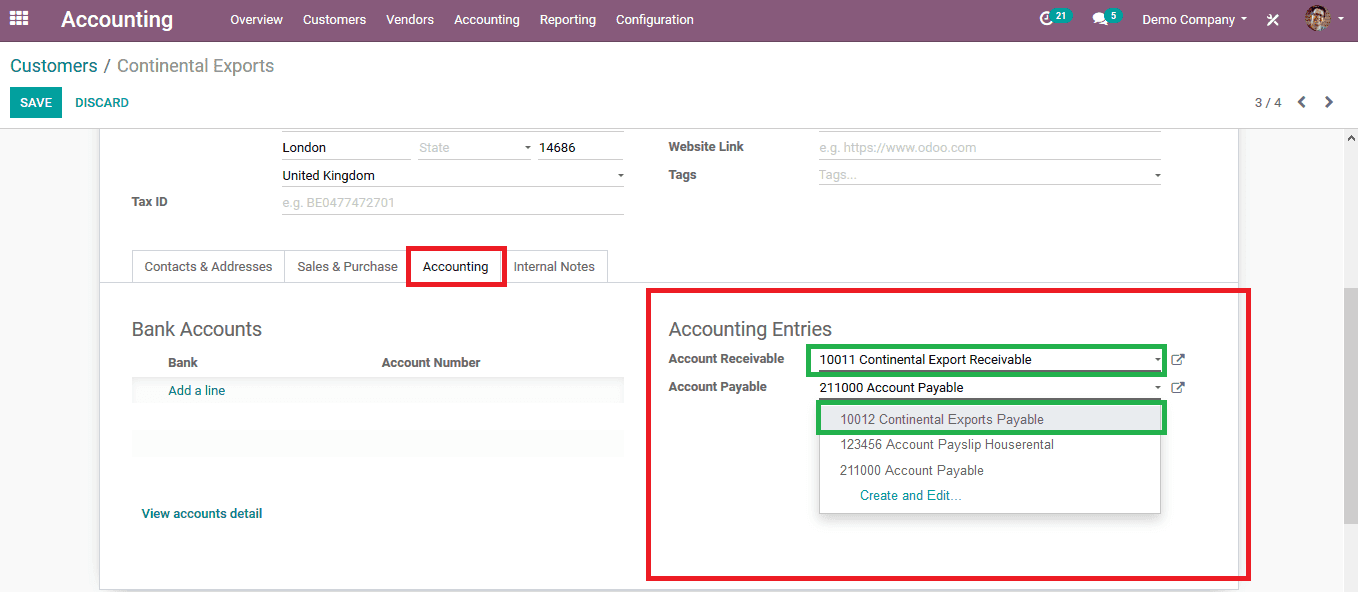Click the Website Link input field
Screen dimensions: 1359x597
pyautogui.click(x=990, y=148)
